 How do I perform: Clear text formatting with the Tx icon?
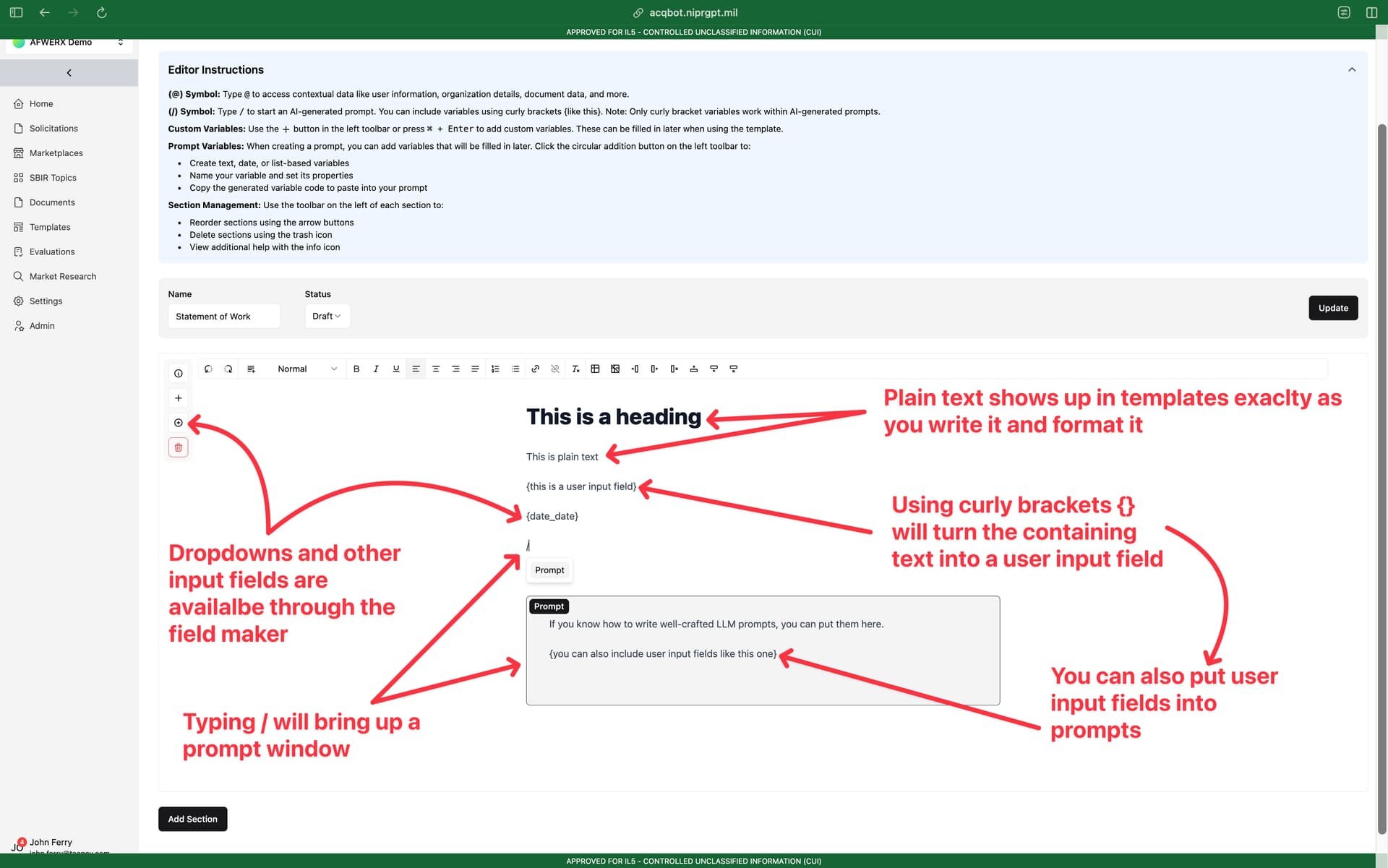(x=575, y=369)
